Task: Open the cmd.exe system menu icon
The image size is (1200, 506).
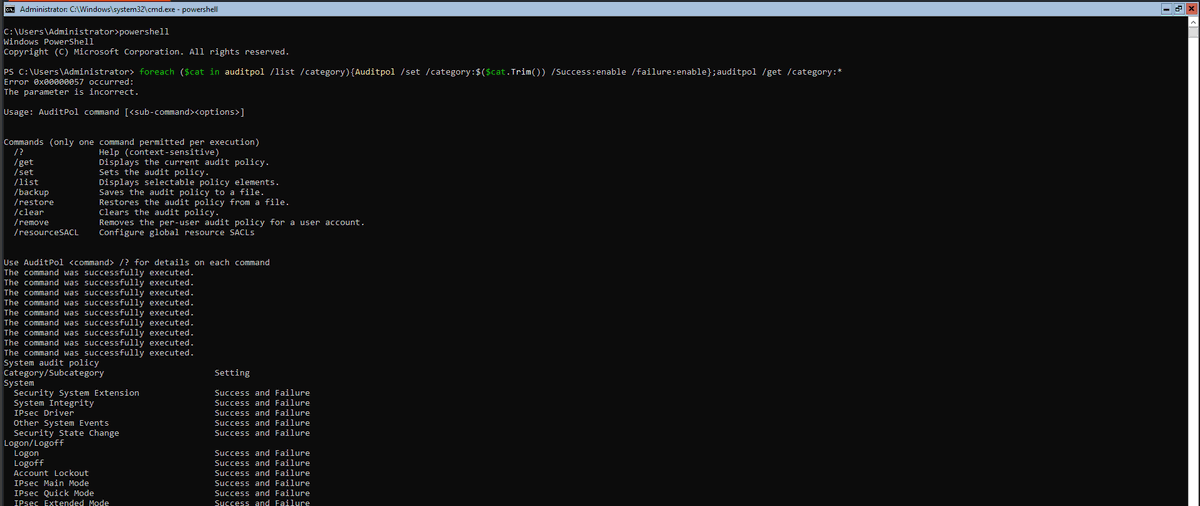Action: click(10, 8)
